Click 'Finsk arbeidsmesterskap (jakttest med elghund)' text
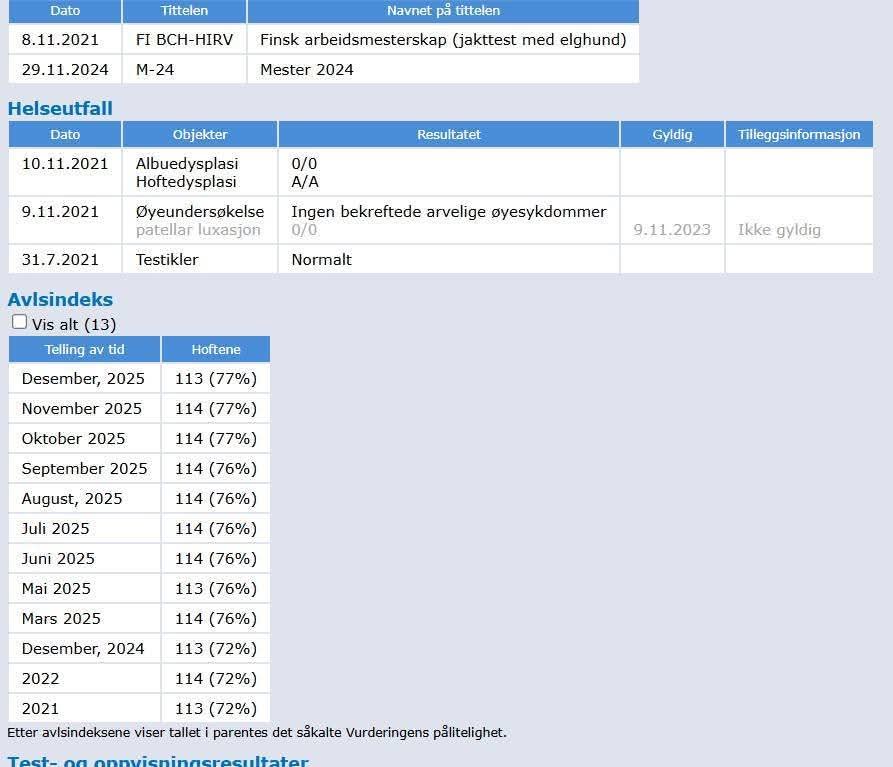 [x=443, y=40]
